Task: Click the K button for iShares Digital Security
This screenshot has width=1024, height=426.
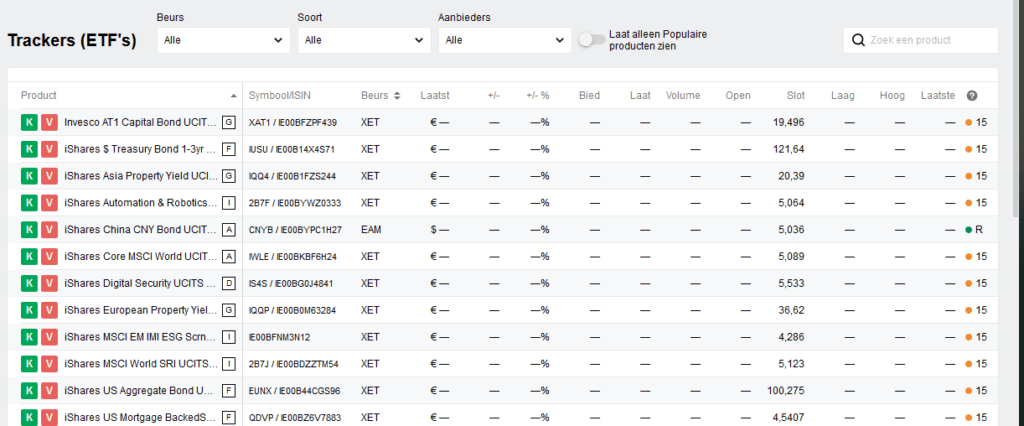Action: click(x=29, y=283)
